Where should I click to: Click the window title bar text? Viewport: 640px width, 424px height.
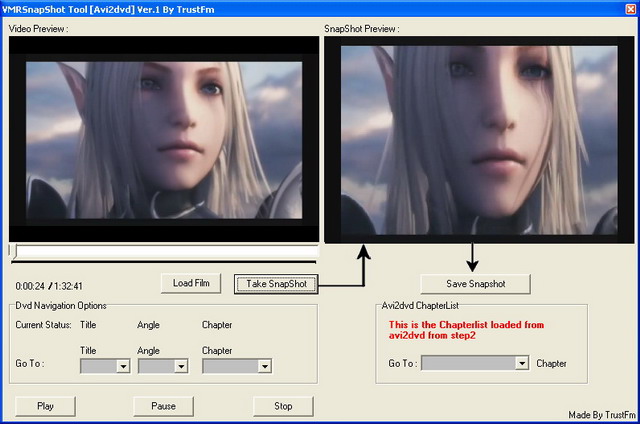pyautogui.click(x=108, y=9)
